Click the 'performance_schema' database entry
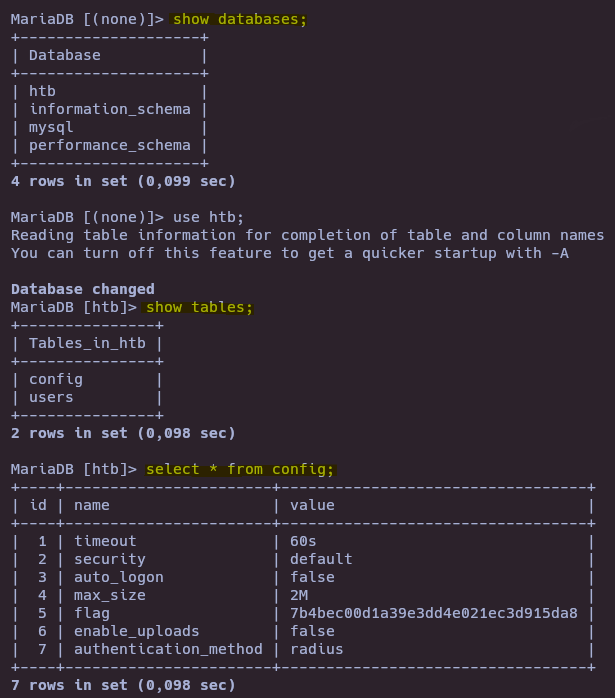615x698 pixels. (x=110, y=146)
